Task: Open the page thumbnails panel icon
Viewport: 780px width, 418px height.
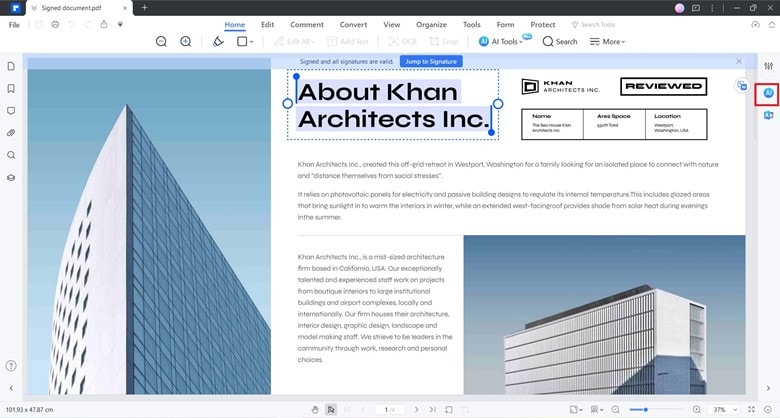Action: point(11,66)
